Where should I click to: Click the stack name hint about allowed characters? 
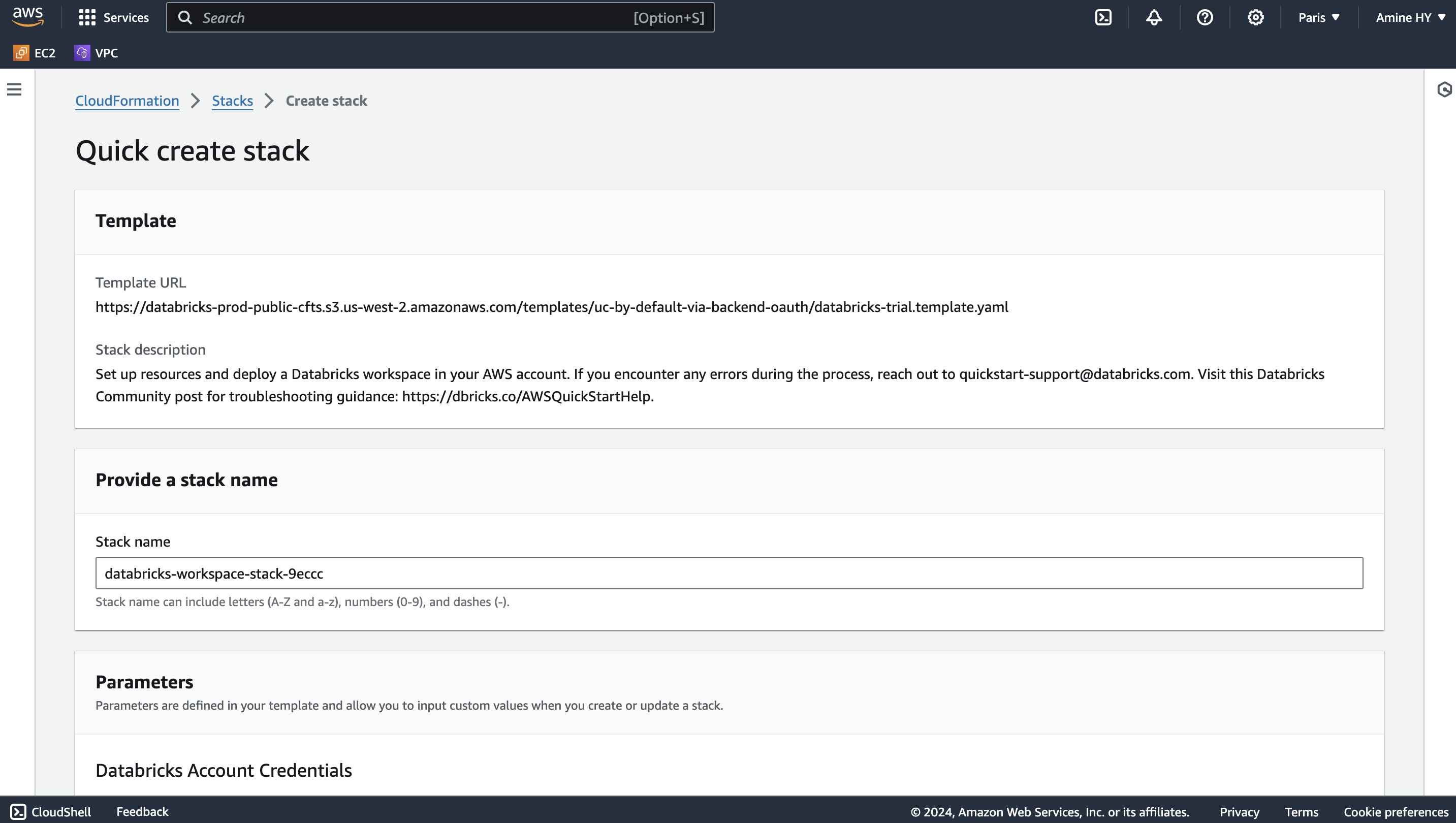[x=302, y=602]
